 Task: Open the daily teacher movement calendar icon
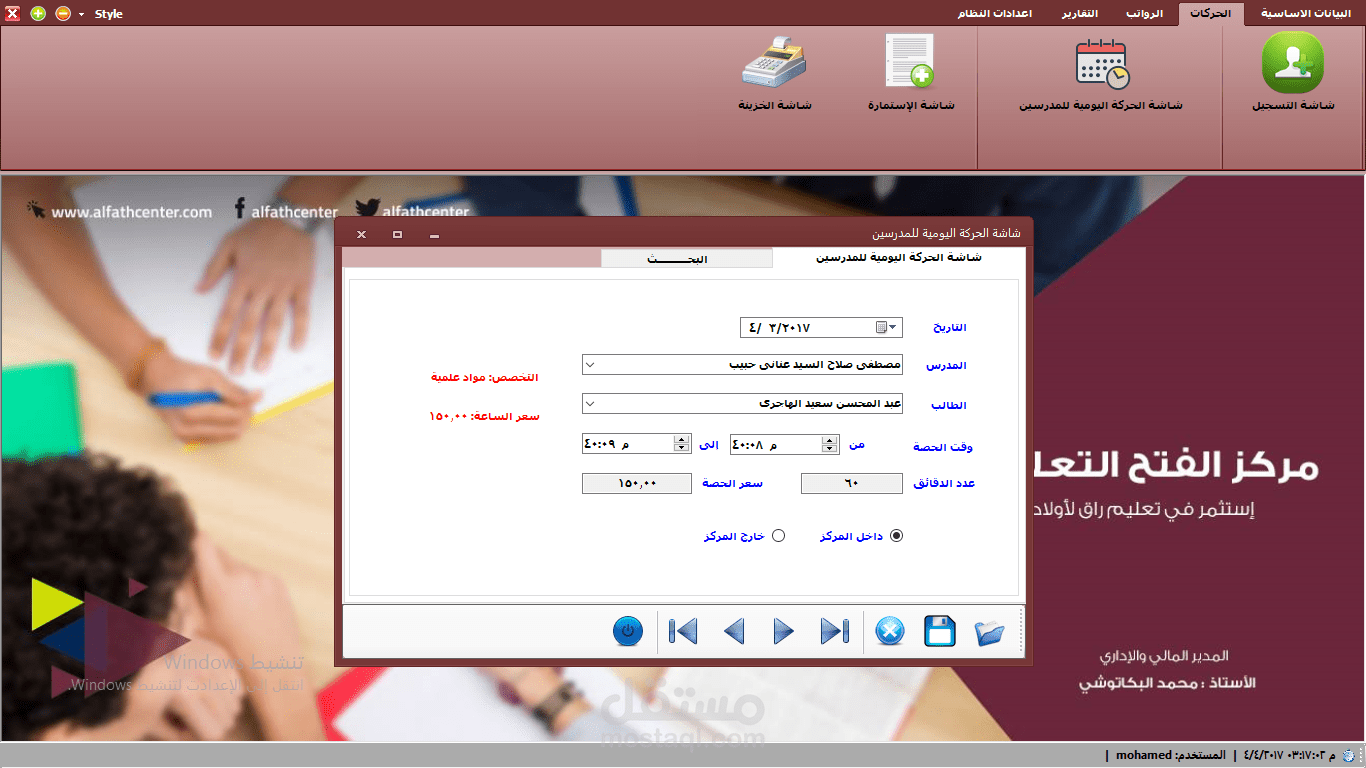(1100, 62)
